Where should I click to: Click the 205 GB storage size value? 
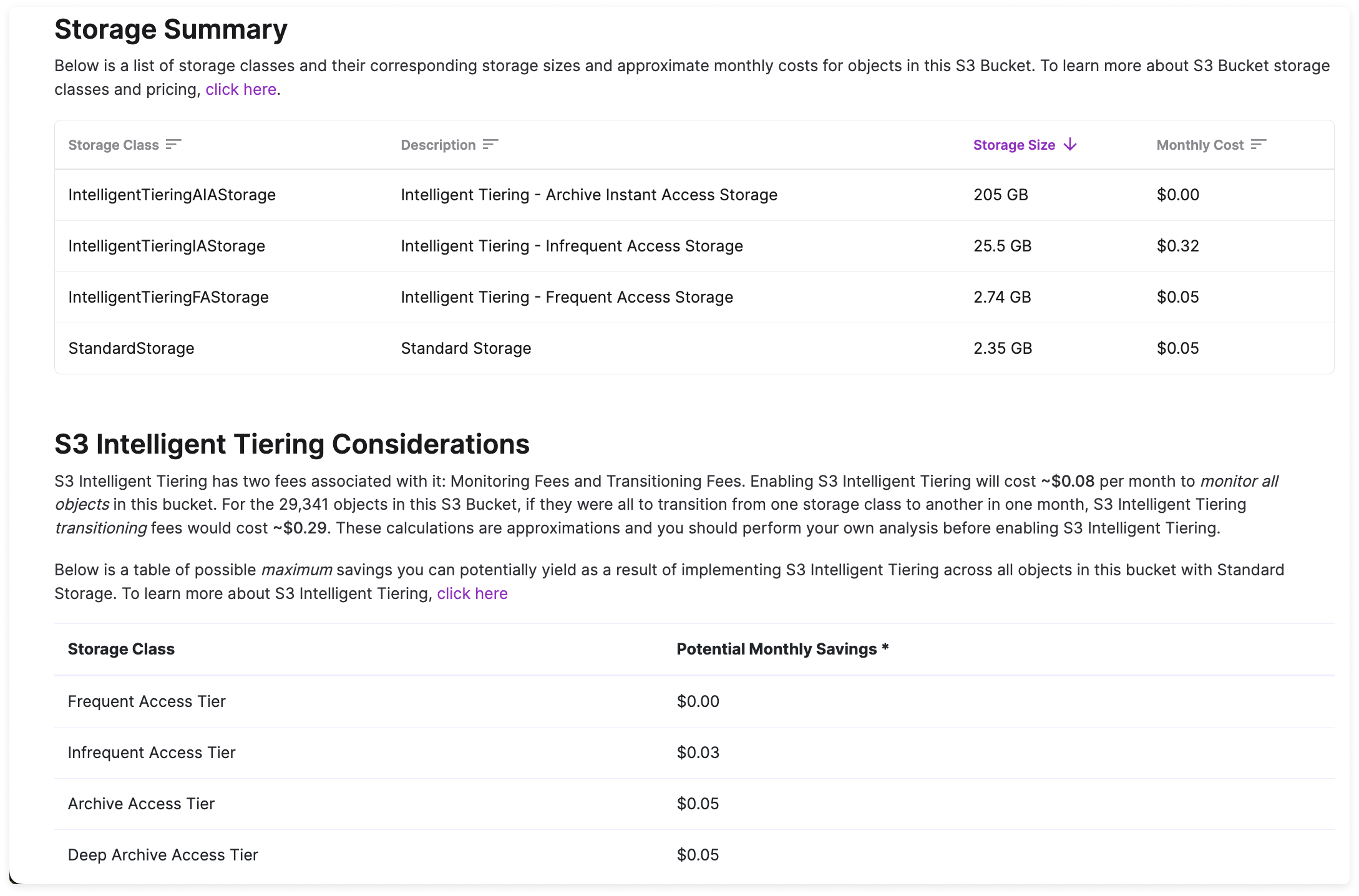point(1001,195)
